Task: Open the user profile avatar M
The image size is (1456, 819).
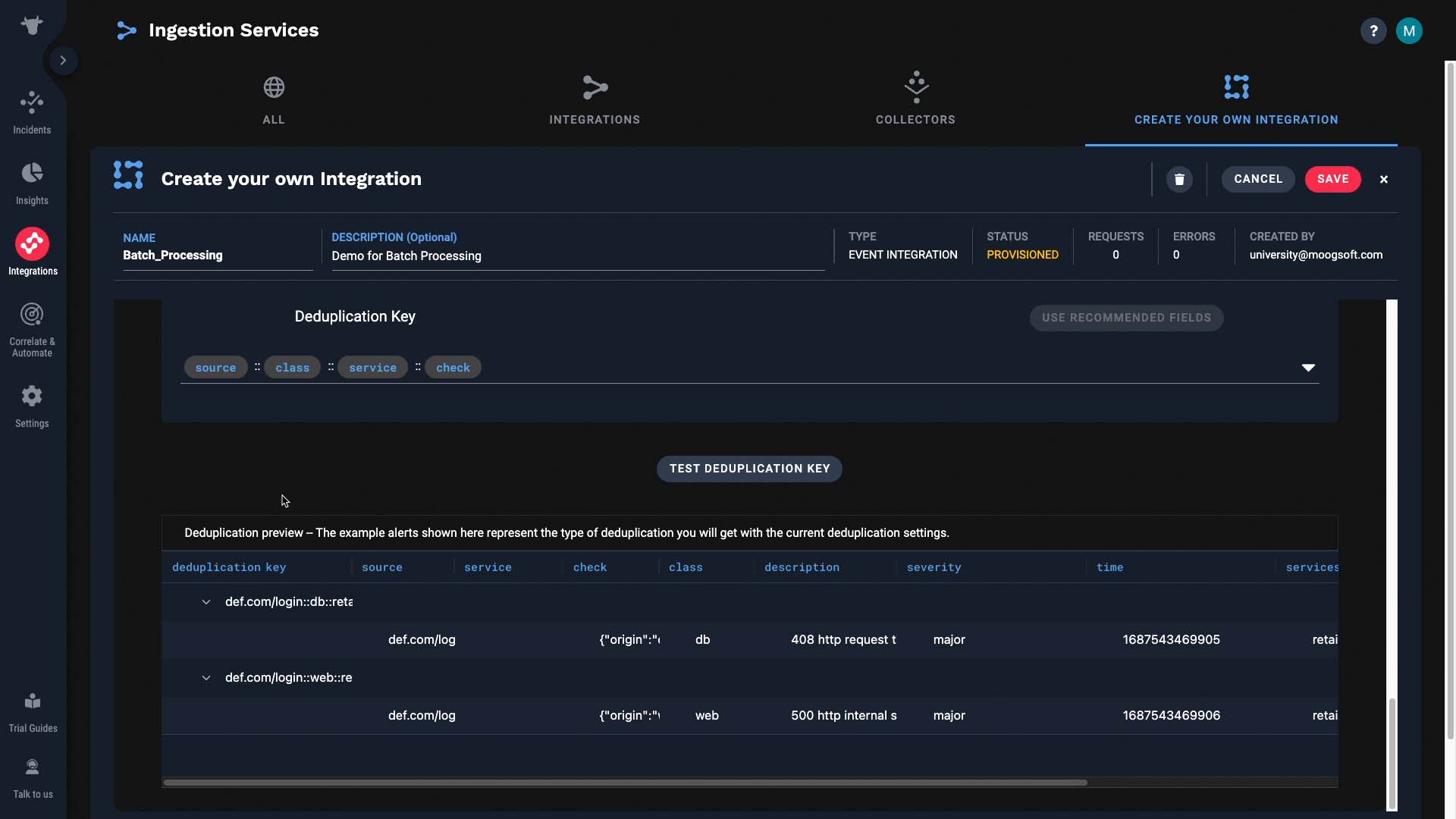Action: pos(1409,31)
